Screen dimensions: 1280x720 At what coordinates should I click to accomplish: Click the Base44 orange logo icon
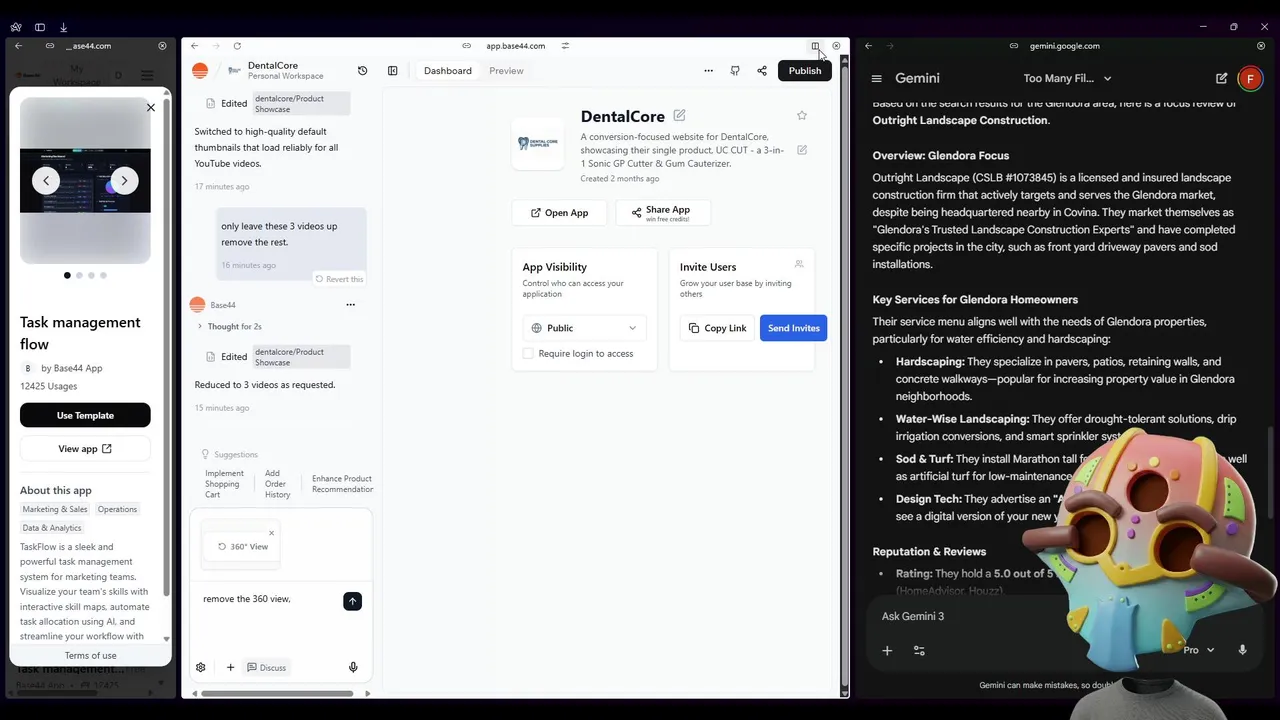click(200, 71)
